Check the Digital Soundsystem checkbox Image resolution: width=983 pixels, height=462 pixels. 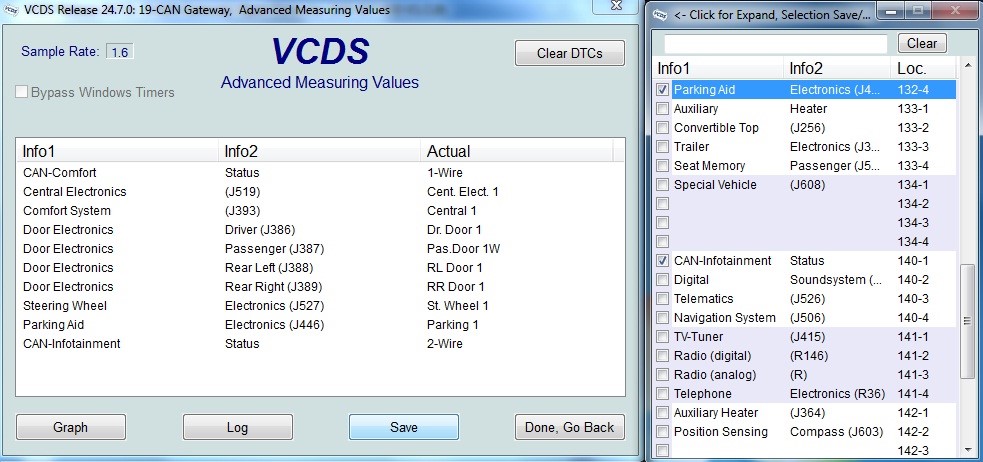pyautogui.click(x=663, y=280)
